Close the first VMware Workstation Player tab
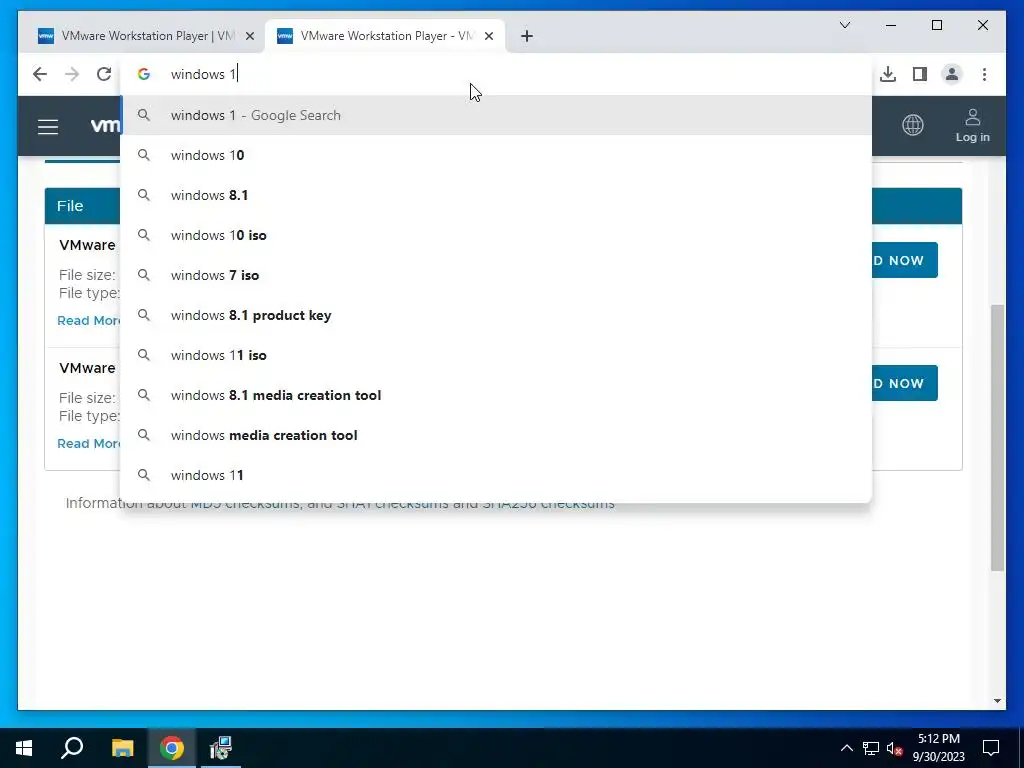Viewport: 1024px width, 768px height. (x=249, y=37)
